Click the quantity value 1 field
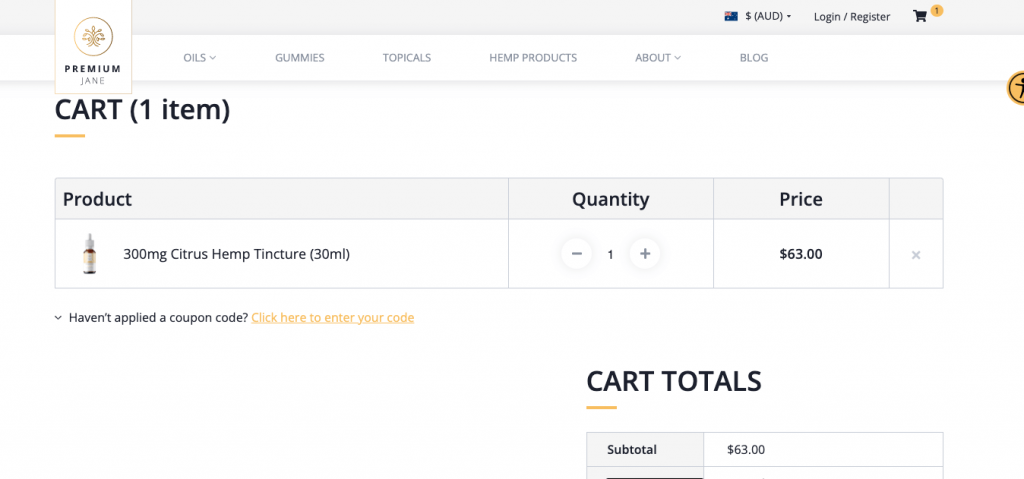The image size is (1024, 479). coord(611,254)
